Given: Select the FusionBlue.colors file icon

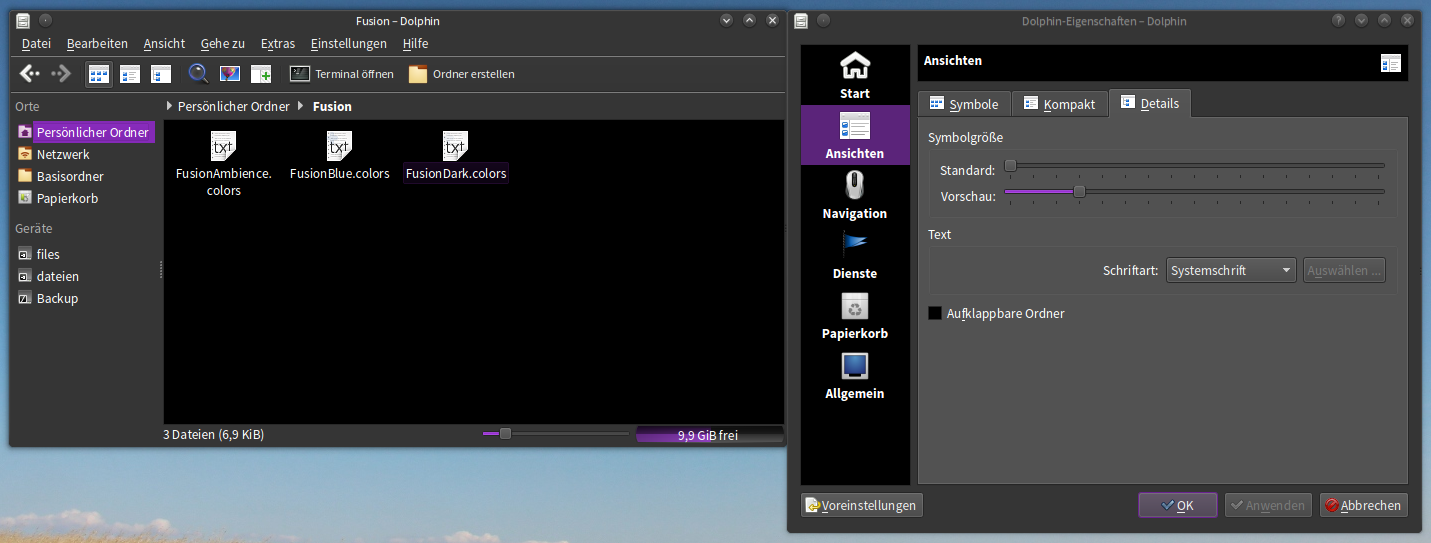Looking at the screenshot, I should [339, 145].
